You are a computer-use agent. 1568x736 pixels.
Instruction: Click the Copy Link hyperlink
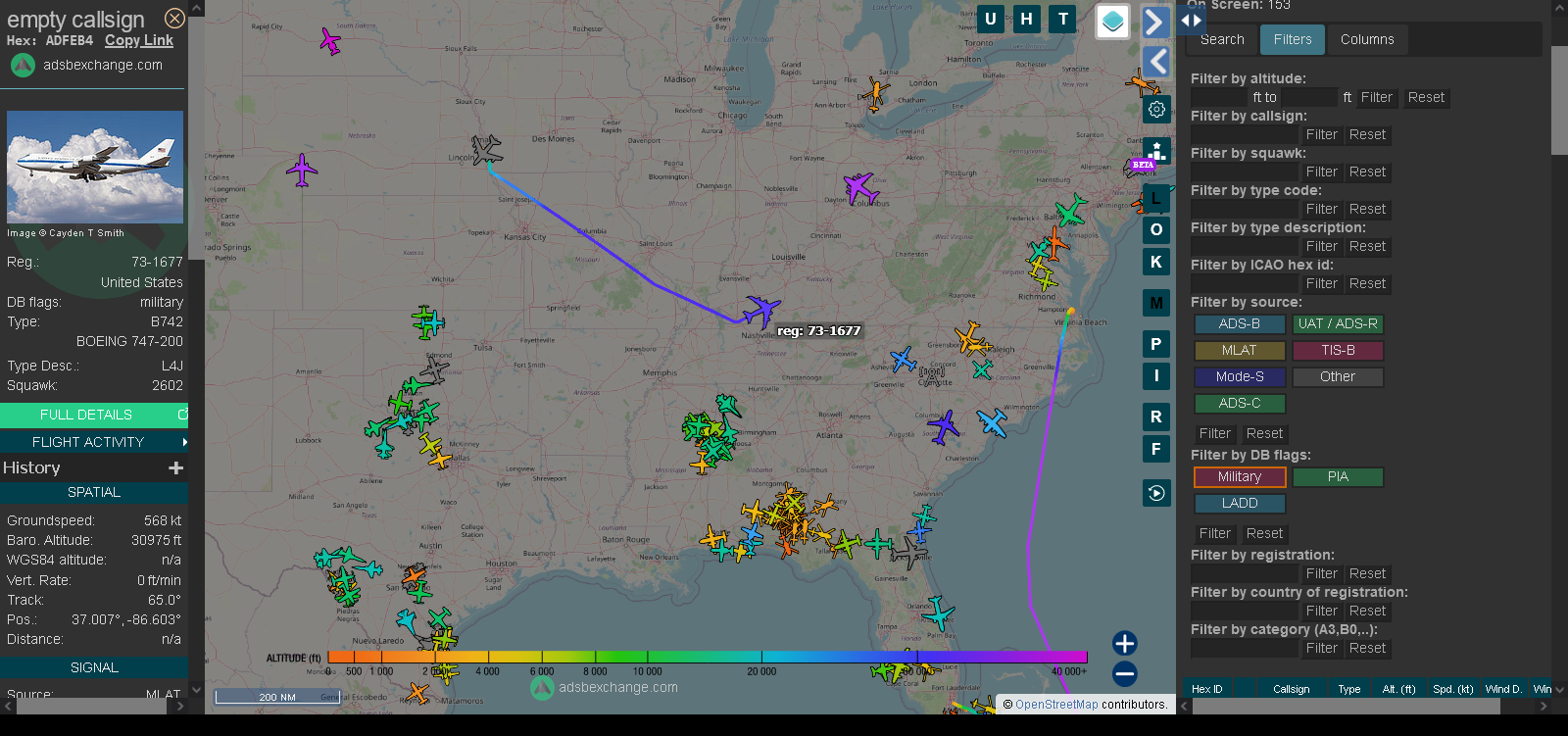[x=138, y=40]
